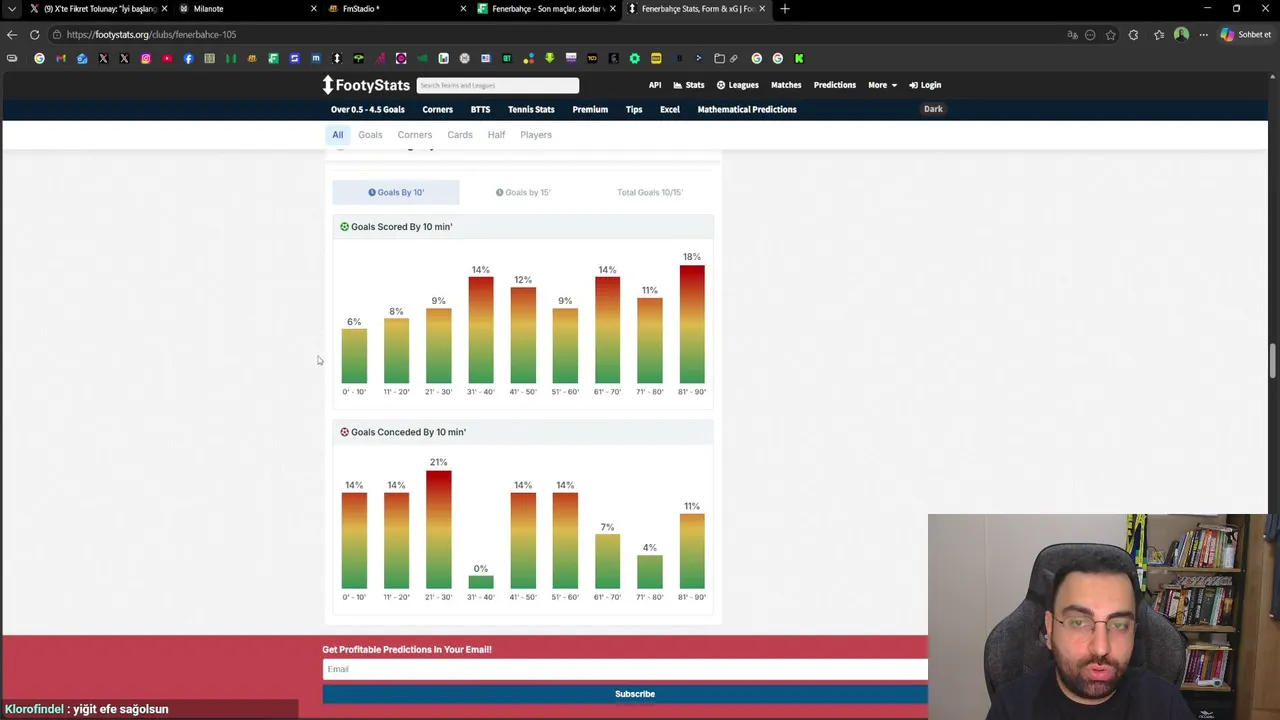
Task: Open Tennis Stats link
Action: 531,109
